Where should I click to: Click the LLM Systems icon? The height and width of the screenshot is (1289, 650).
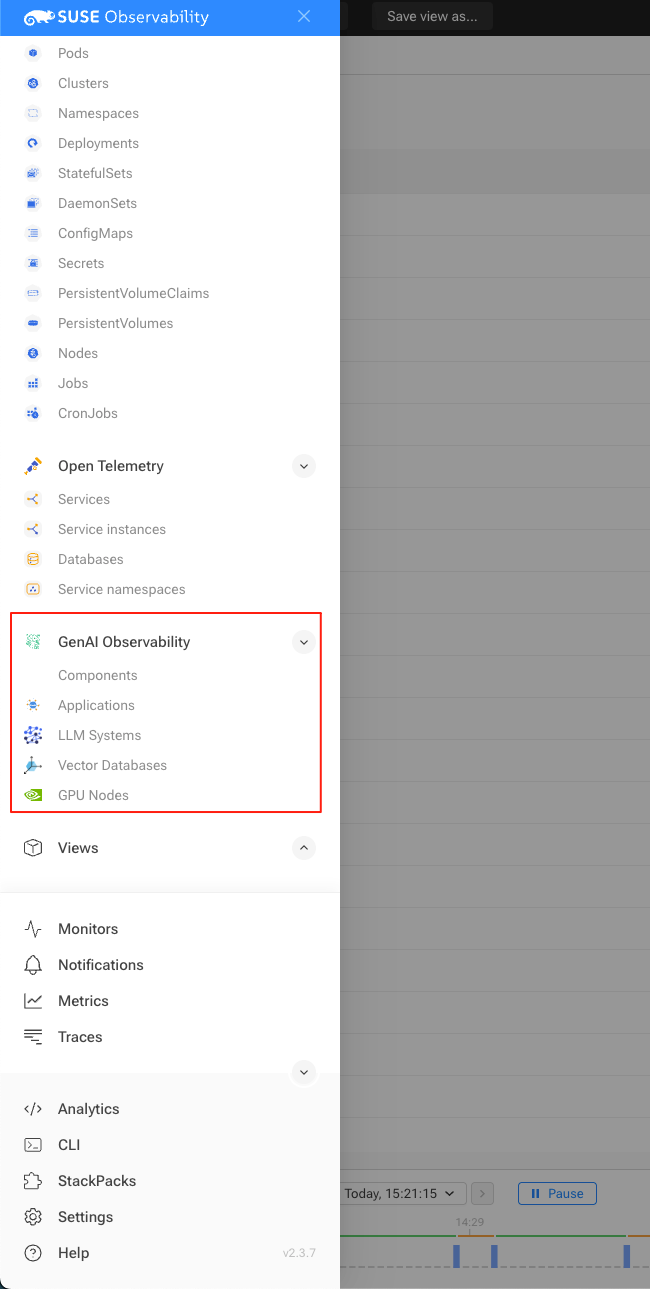[x=33, y=735]
